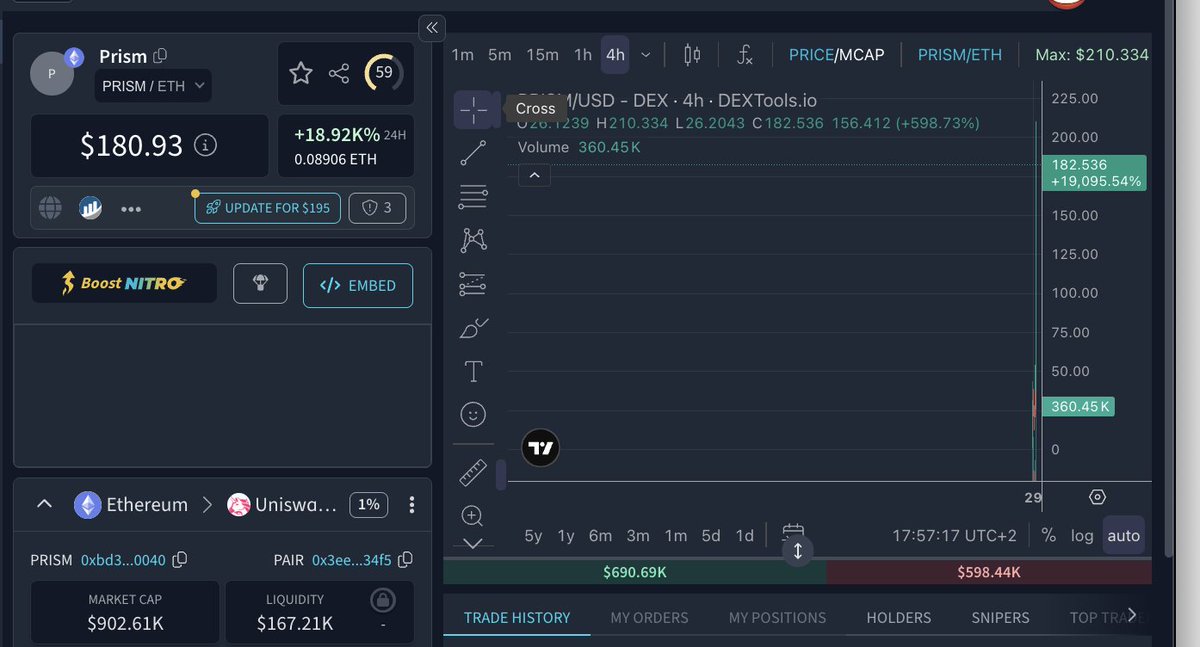The height and width of the screenshot is (647, 1200).
Task: Open pool options three-dot menu
Action: click(412, 505)
